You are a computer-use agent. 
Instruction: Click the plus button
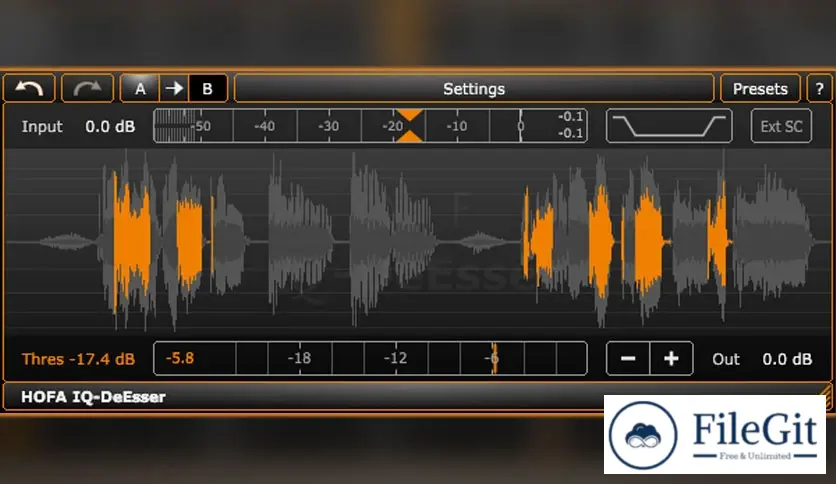pyautogui.click(x=671, y=359)
